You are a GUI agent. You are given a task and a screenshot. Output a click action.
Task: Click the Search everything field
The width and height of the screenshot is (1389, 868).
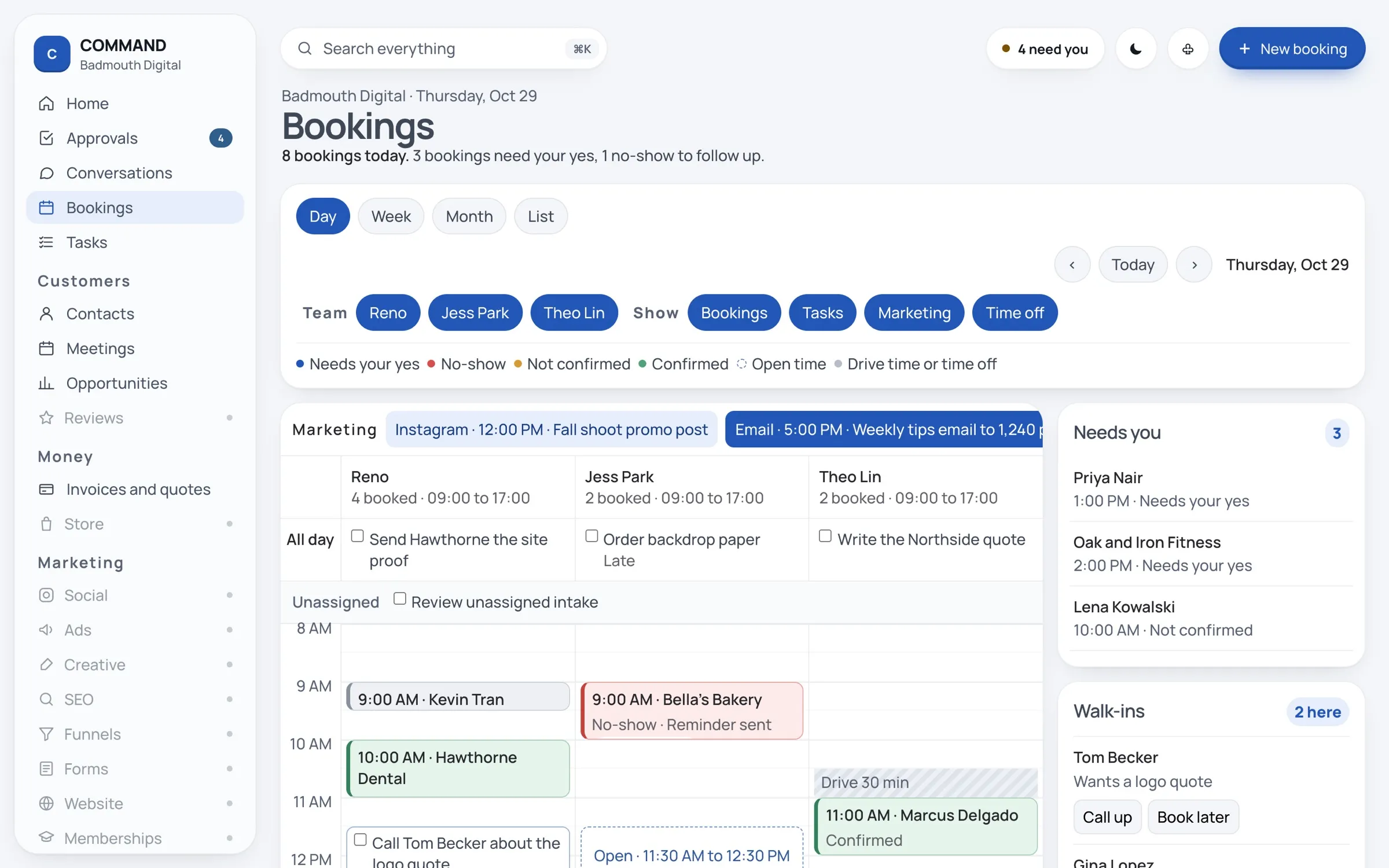[x=443, y=49]
